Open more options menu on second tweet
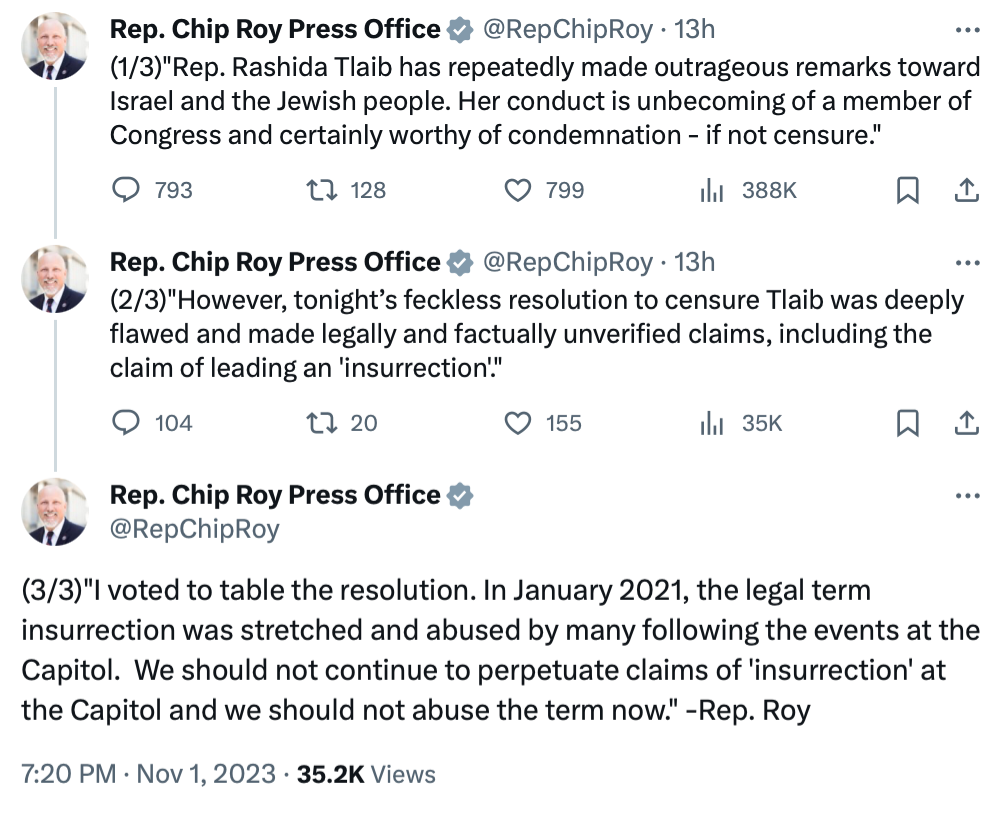The height and width of the screenshot is (814, 1008). click(x=968, y=262)
